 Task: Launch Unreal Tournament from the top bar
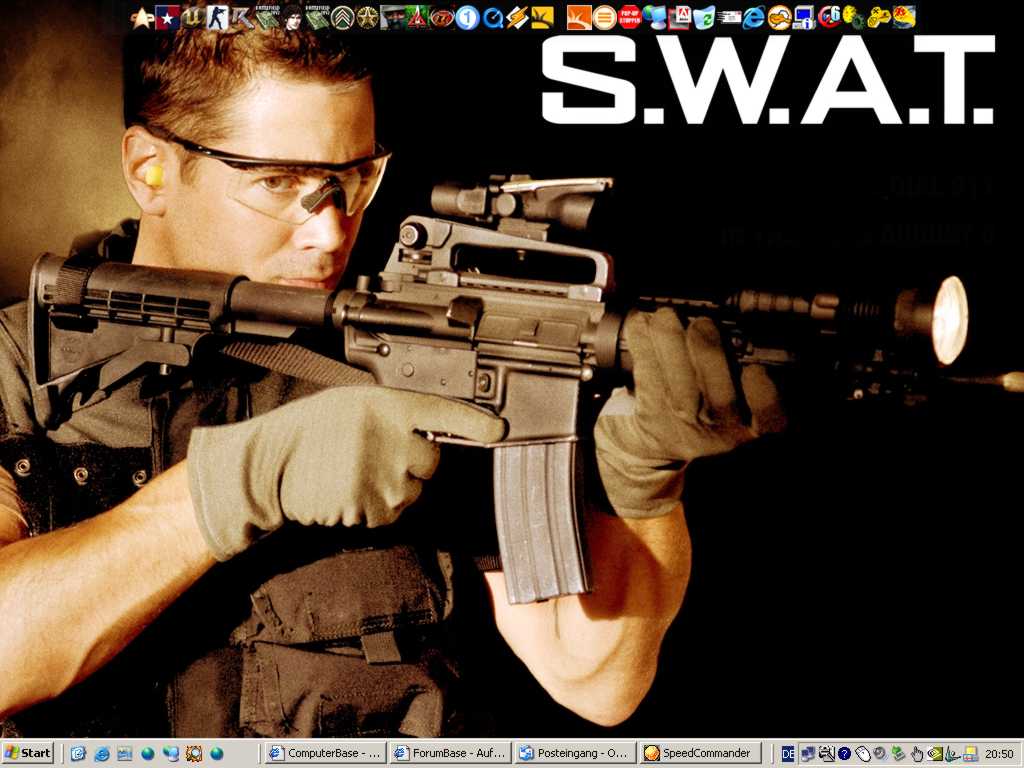point(192,18)
